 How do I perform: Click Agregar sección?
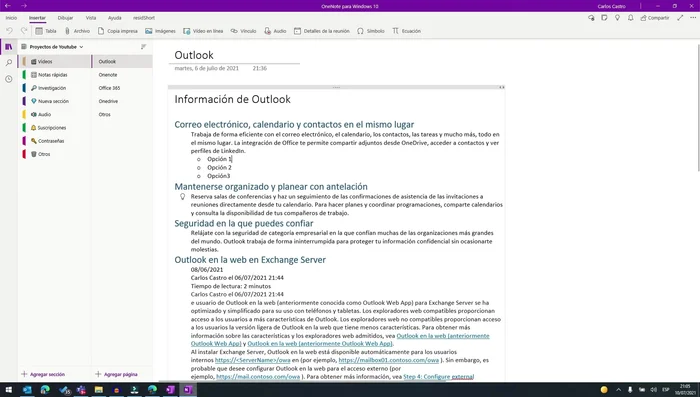[x=43, y=374]
